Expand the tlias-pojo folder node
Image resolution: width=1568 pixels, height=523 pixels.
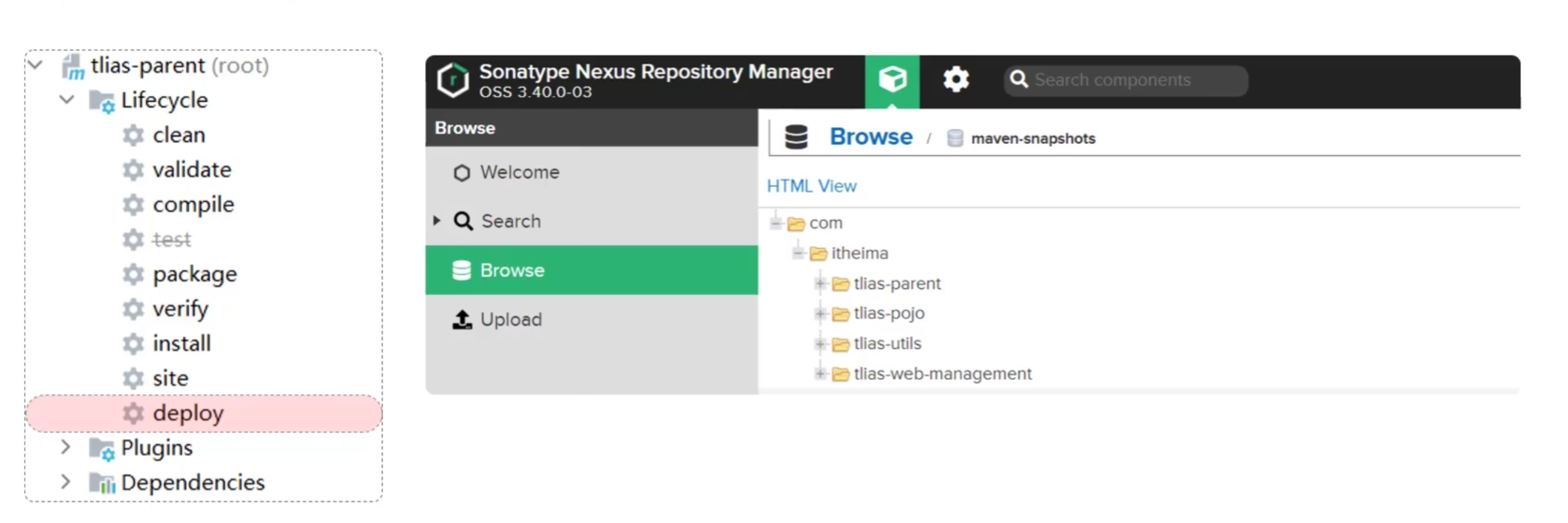point(821,314)
